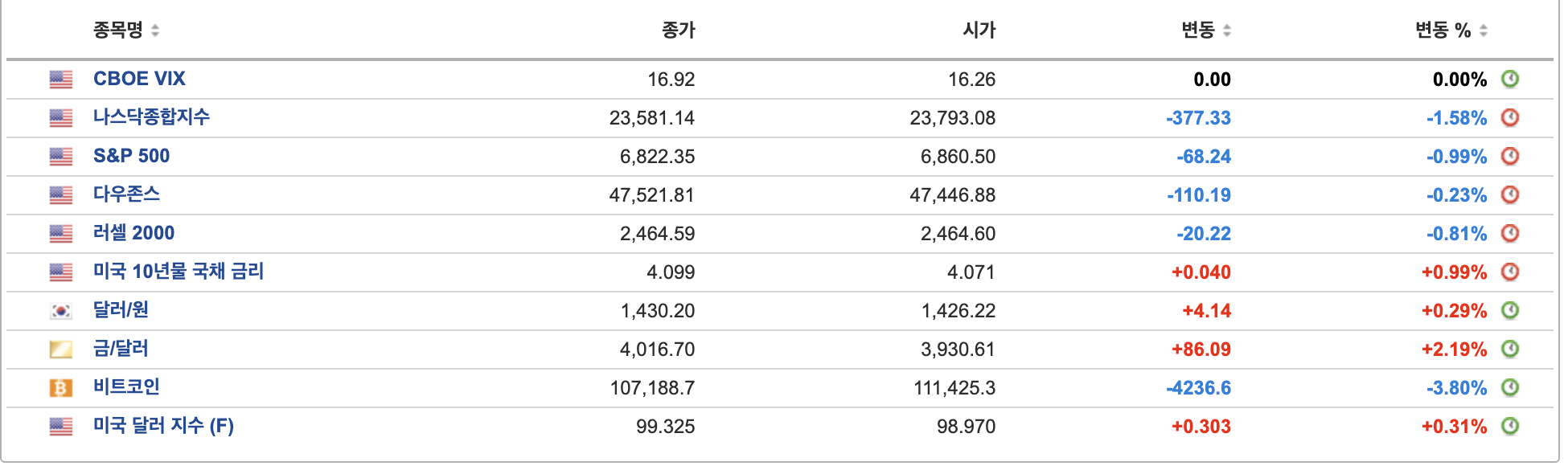Screen dimensions: 1568x466
Task: Click the Bitcoin icon beside 비트코인
Action: coord(61,386)
